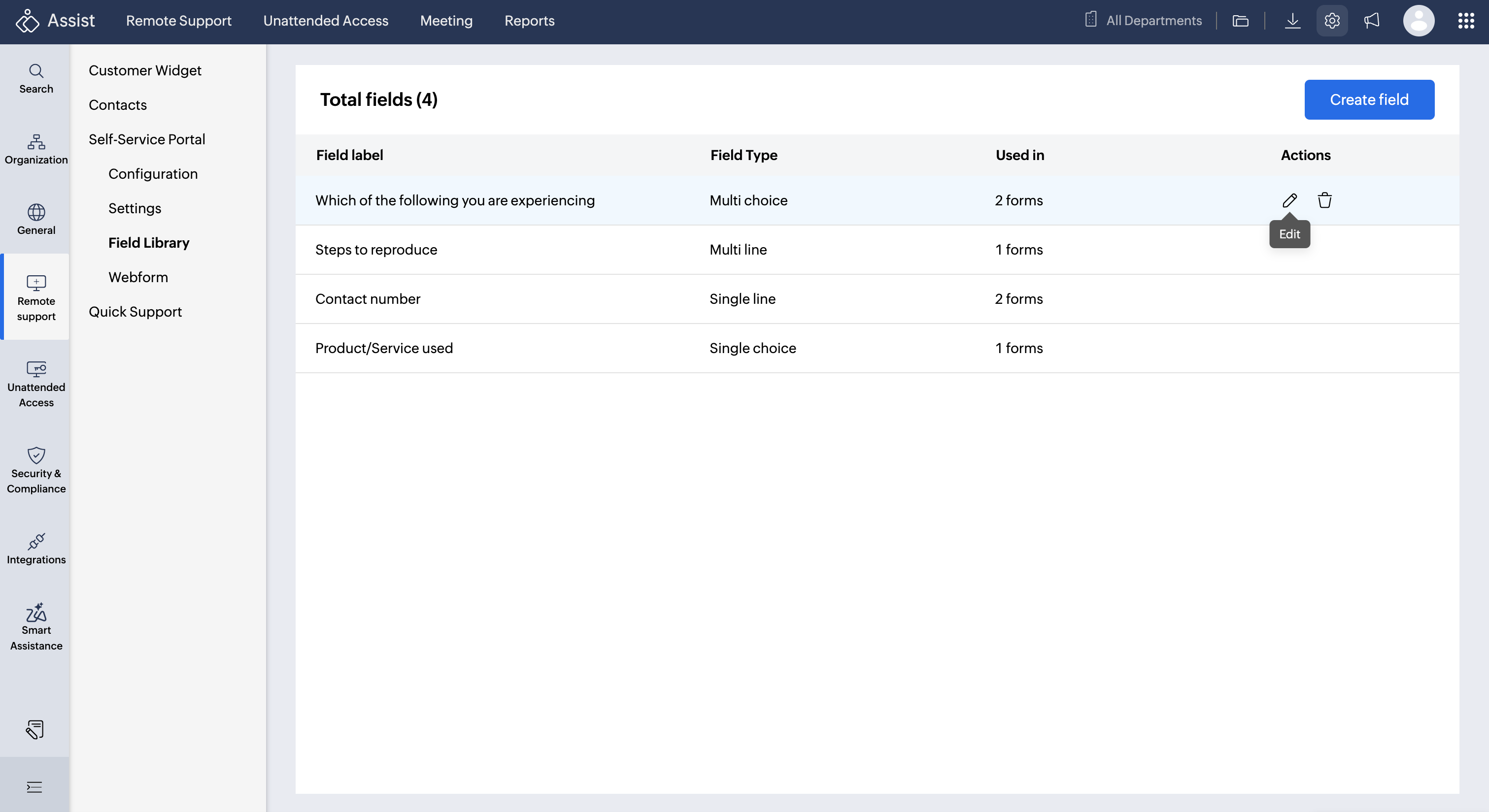
Task: Open the announcements megaphone icon
Action: tap(1372, 21)
